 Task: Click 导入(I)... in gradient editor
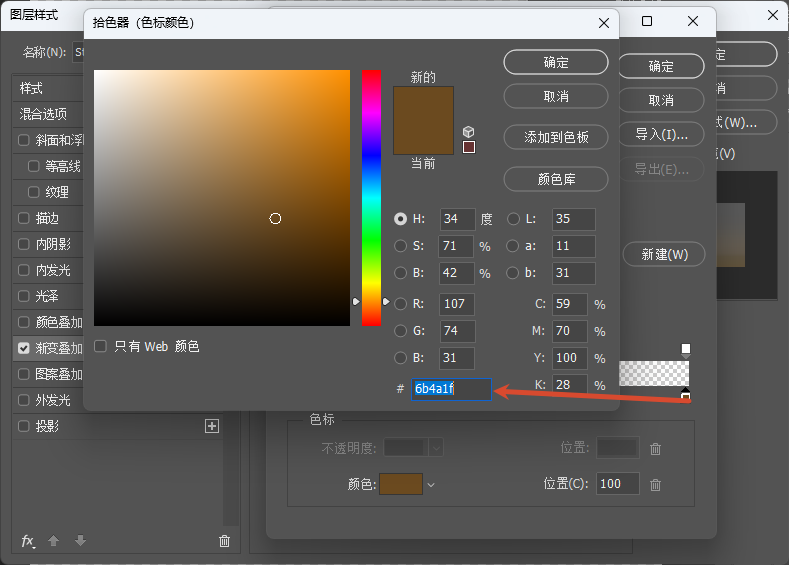(x=661, y=134)
